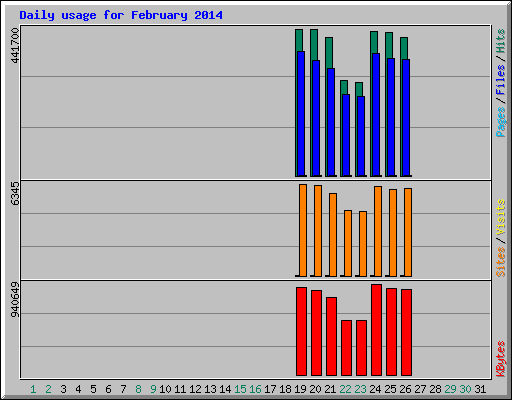This screenshot has height=400, width=512.
Task: Click the red KBytes bar for day 25
Action: point(391,332)
